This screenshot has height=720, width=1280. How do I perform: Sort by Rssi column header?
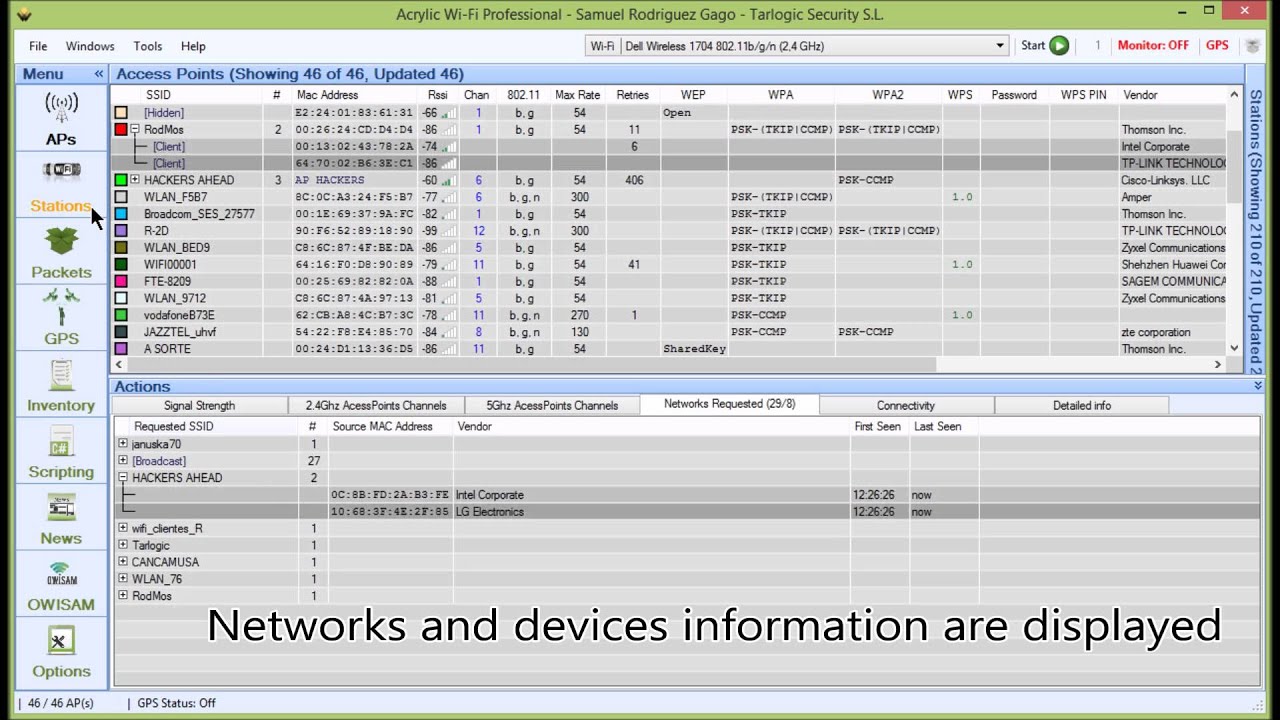438,95
